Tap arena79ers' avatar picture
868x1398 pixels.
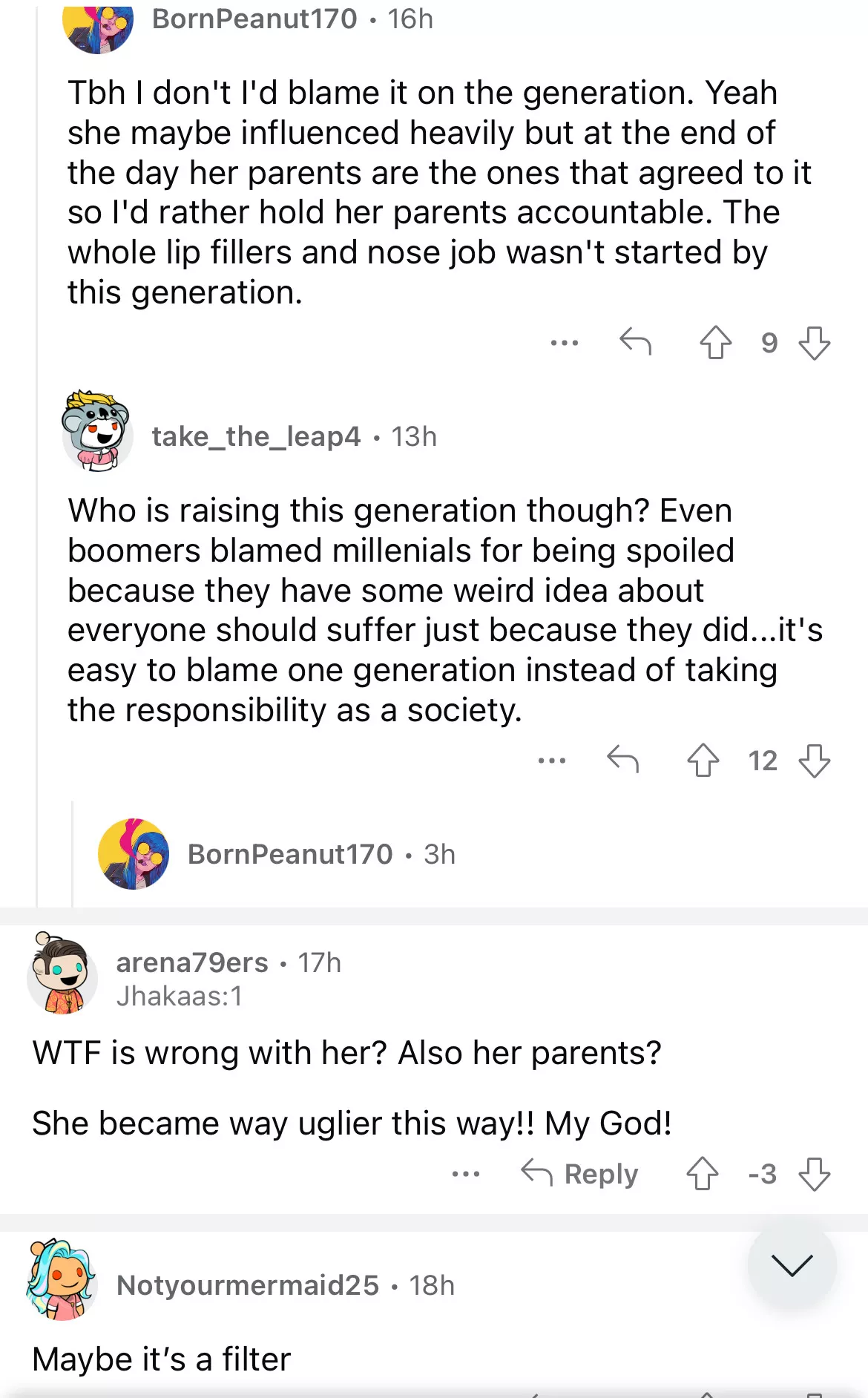(x=62, y=974)
